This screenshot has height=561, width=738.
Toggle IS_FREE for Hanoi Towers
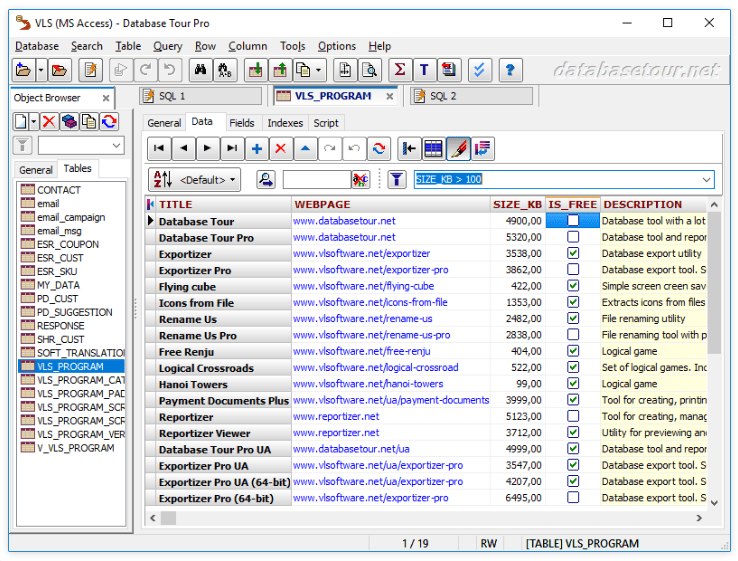pos(573,384)
